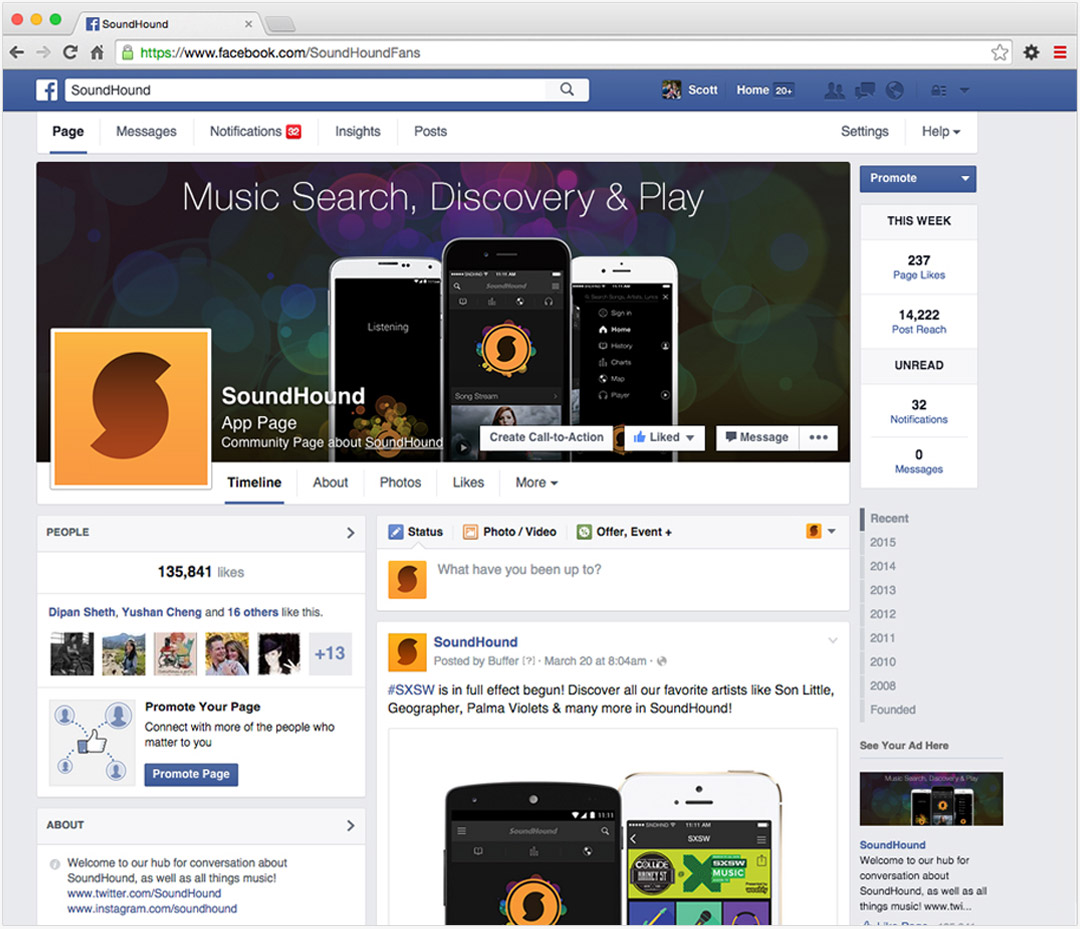Image resolution: width=1080 pixels, height=929 pixels.
Task: Select the About tab
Action: [x=331, y=483]
